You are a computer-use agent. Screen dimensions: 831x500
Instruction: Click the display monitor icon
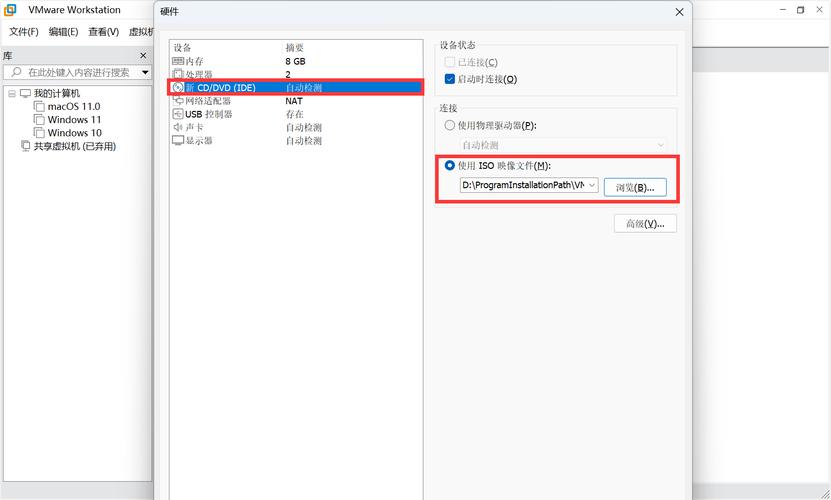178,141
